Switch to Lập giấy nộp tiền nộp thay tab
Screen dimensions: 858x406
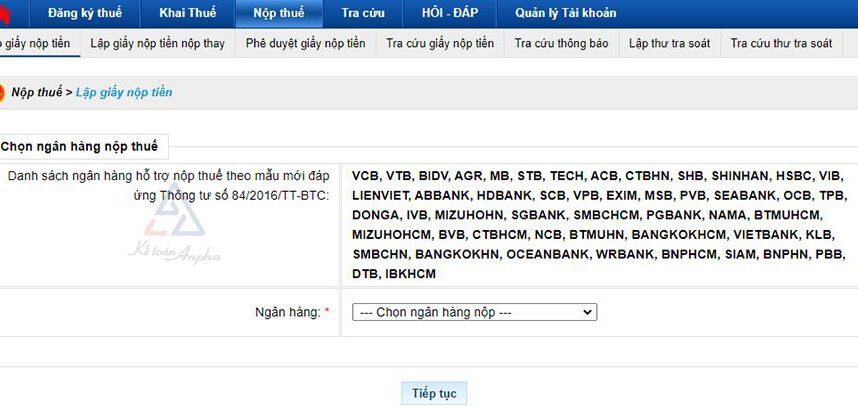158,43
